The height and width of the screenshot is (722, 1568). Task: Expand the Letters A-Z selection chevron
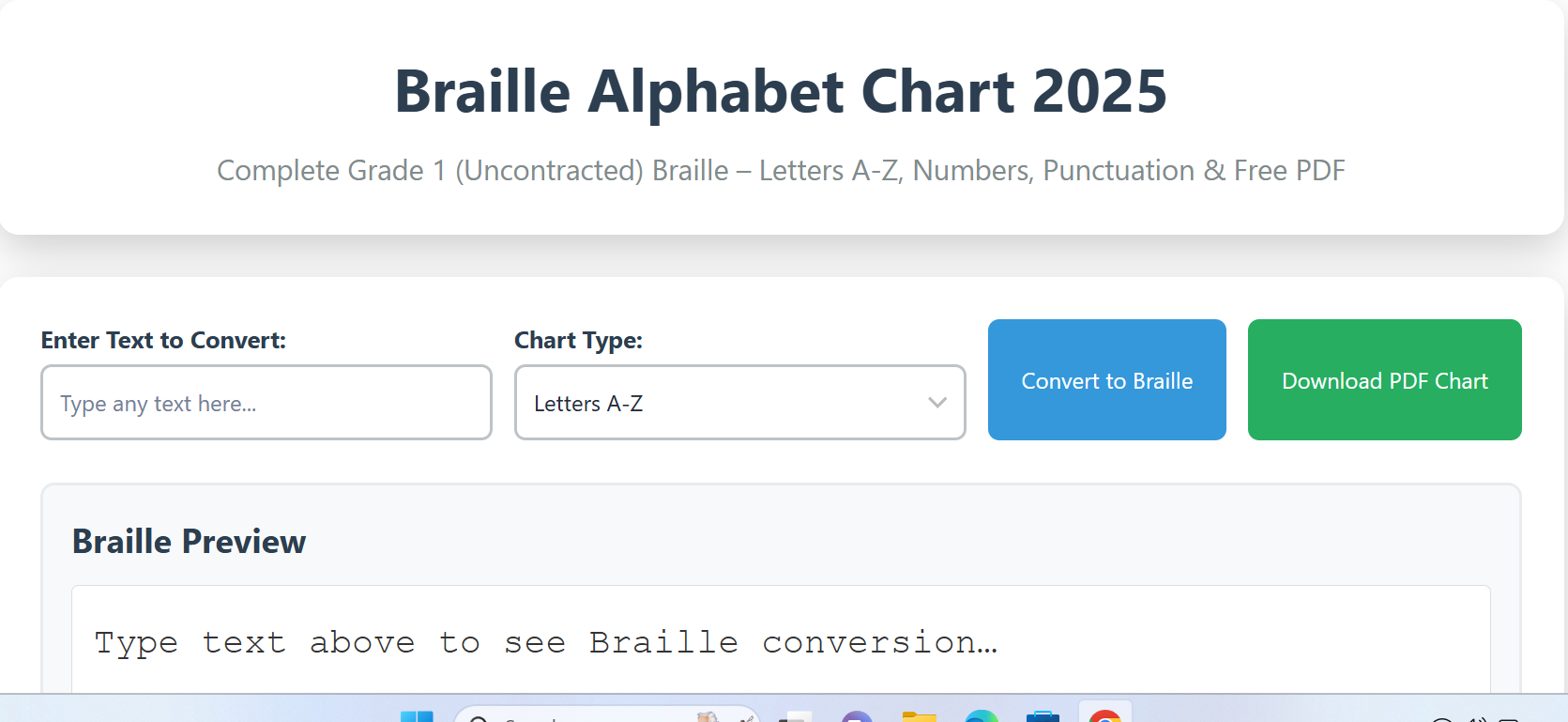click(936, 403)
